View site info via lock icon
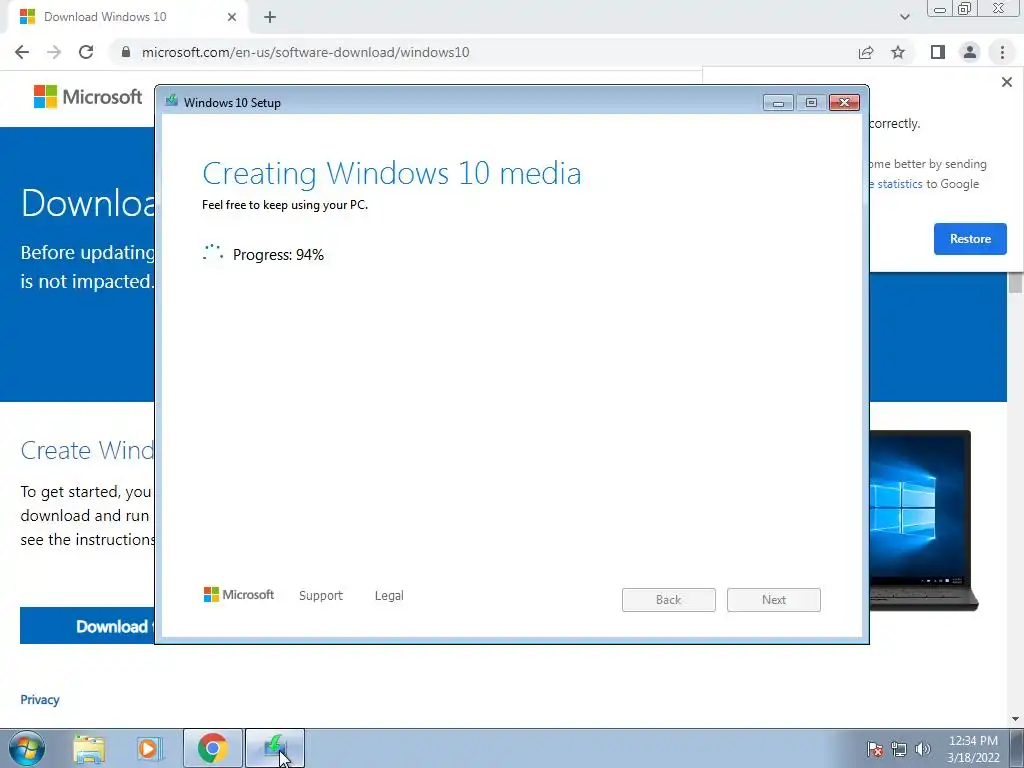1024x768 pixels. pyautogui.click(x=126, y=52)
